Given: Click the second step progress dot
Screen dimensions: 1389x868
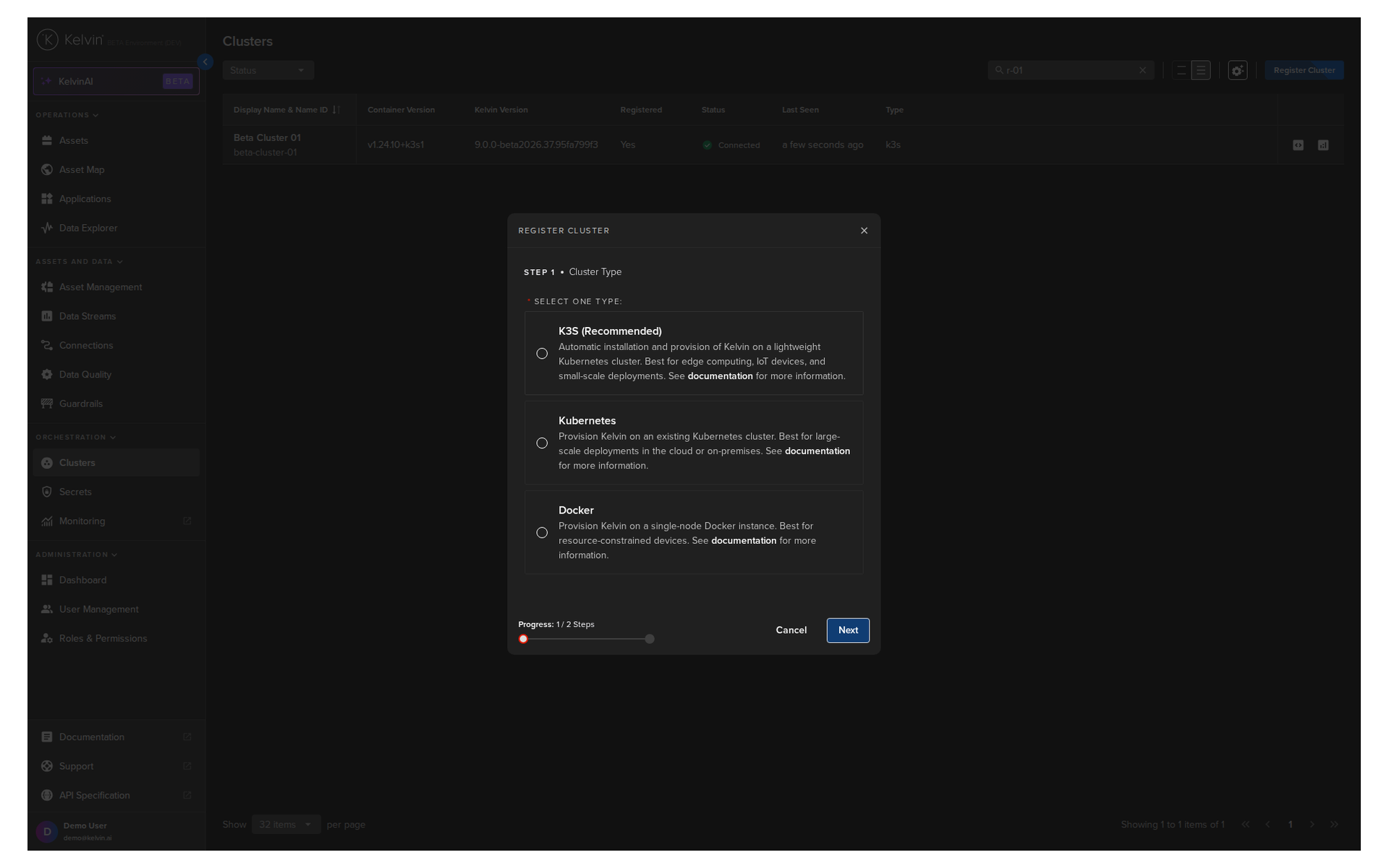Looking at the screenshot, I should click(650, 639).
